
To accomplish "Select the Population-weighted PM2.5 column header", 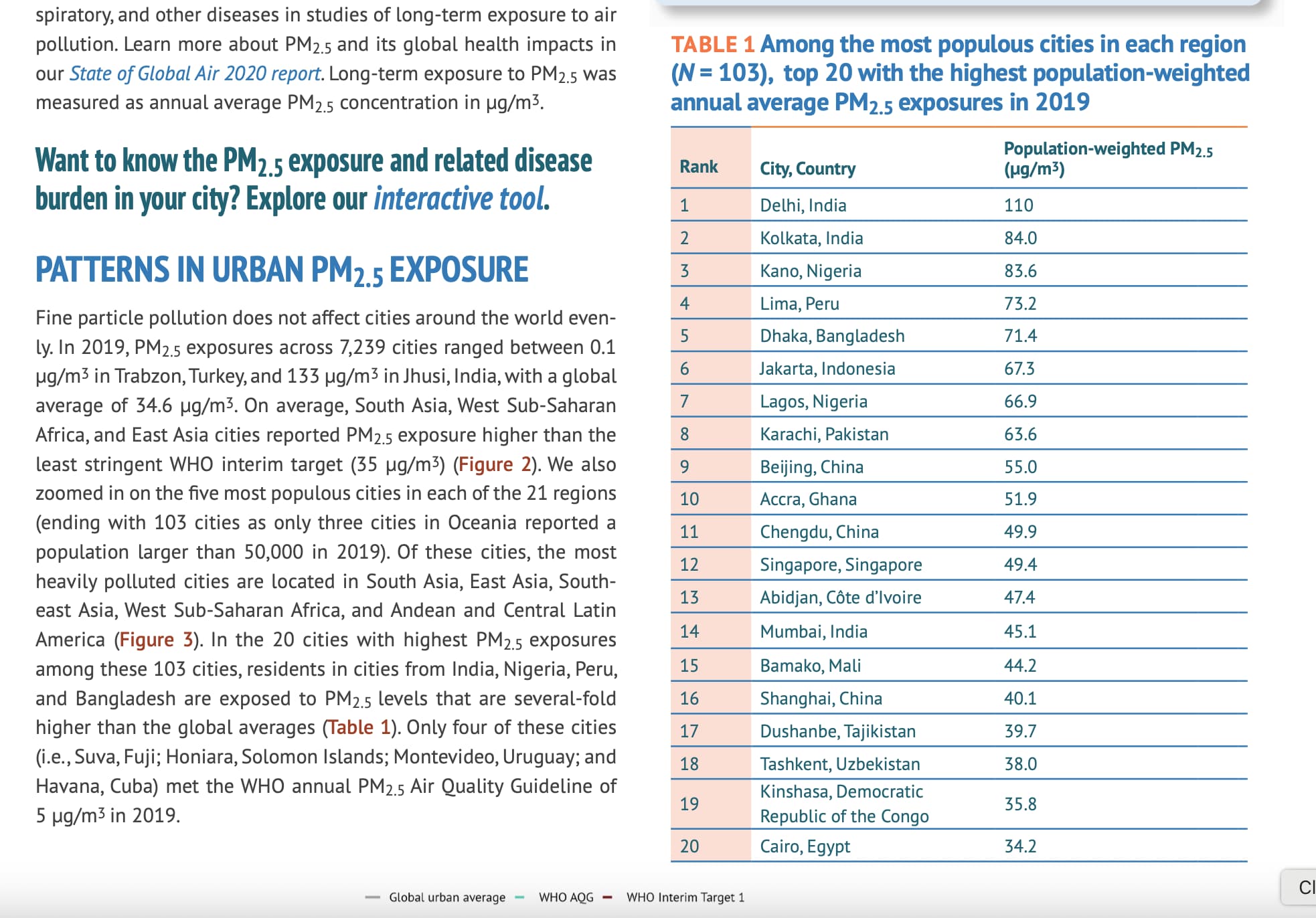I will point(1108,158).
